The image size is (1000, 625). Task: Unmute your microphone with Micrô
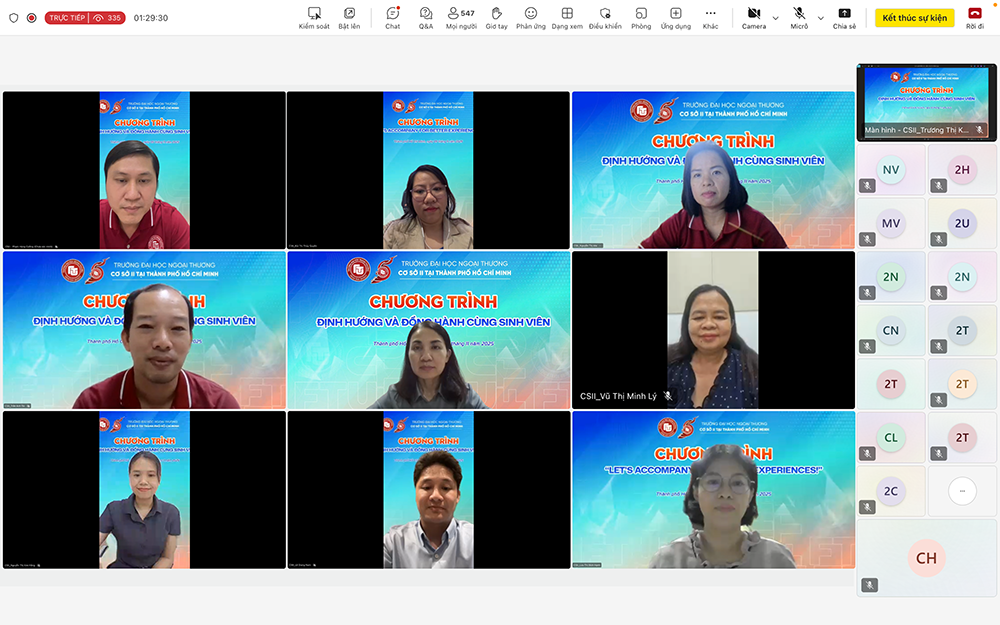click(797, 15)
